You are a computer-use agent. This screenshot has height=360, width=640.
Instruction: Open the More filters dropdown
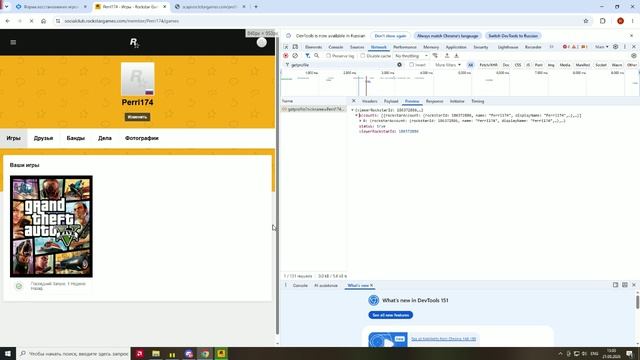448,65
